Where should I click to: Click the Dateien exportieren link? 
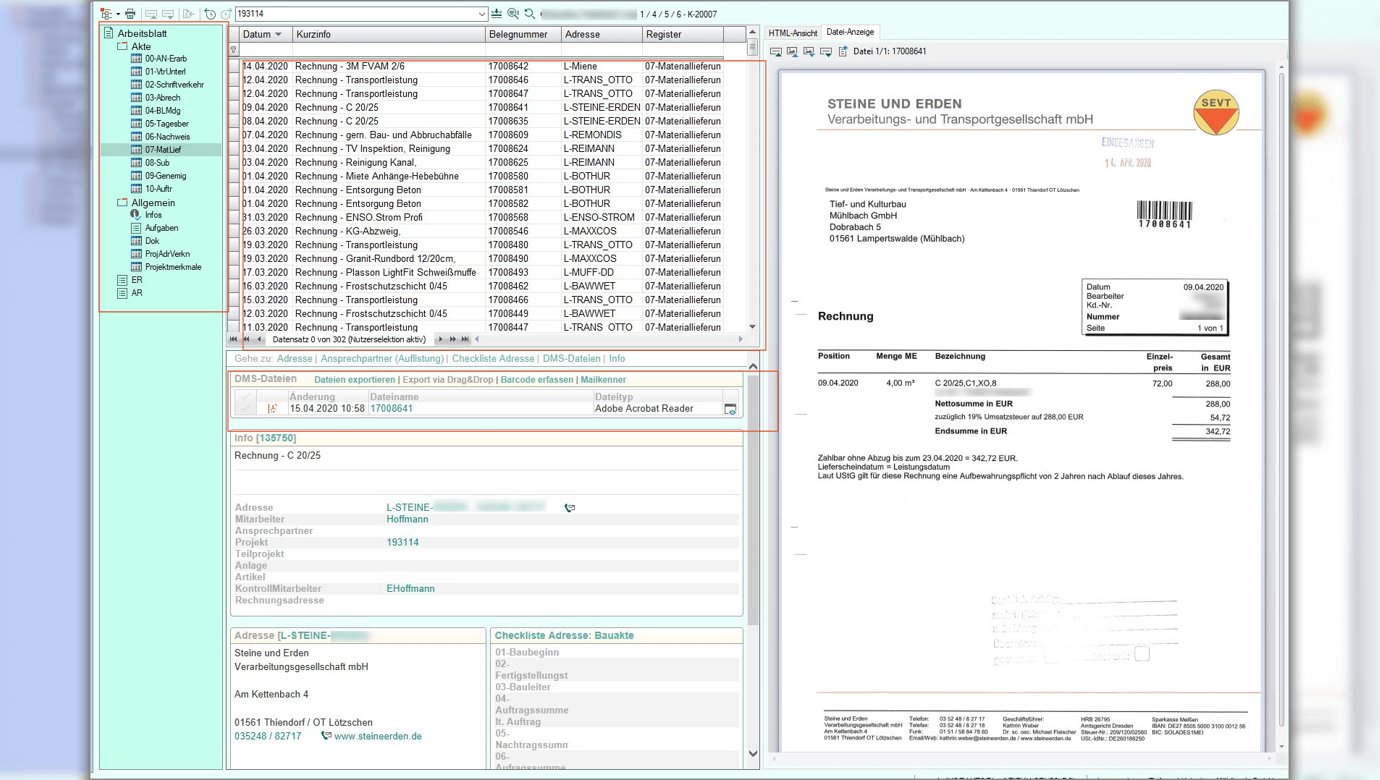[x=354, y=380]
